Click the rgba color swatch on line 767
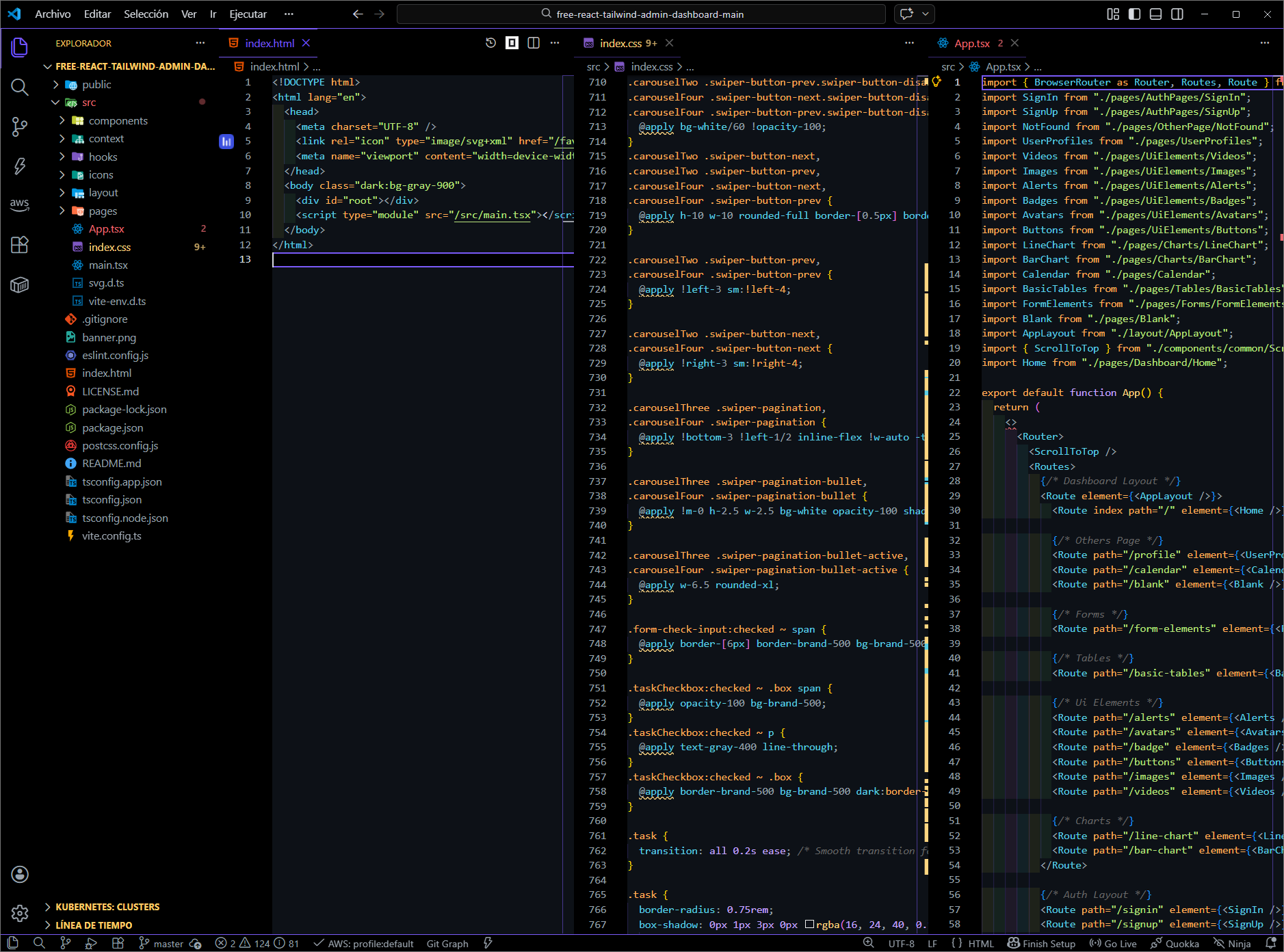1284x952 pixels. [x=809, y=925]
